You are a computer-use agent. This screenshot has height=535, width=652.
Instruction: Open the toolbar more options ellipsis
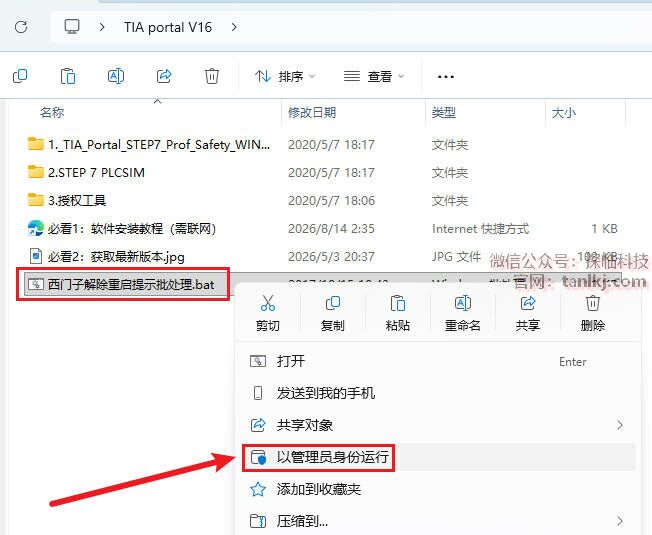[445, 76]
